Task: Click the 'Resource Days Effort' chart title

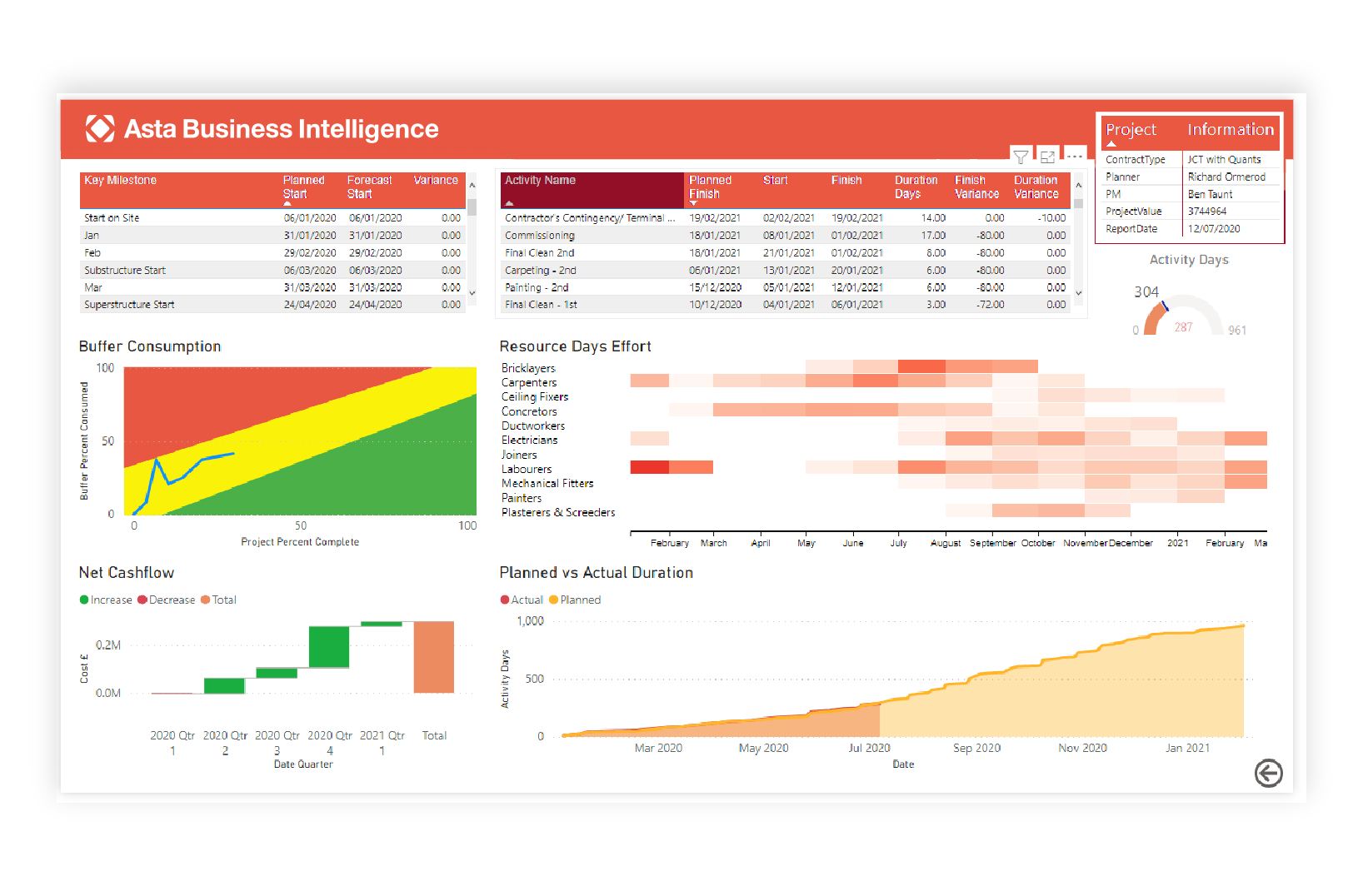Action: point(575,346)
